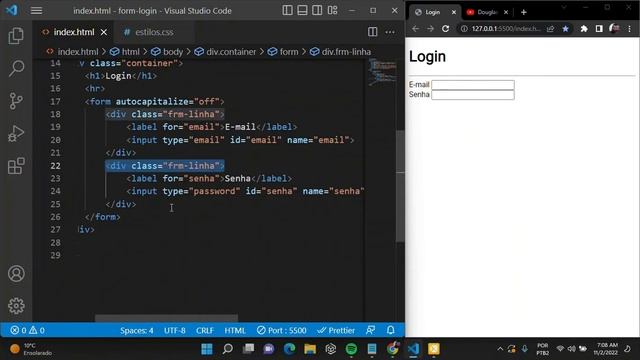This screenshot has width=640, height=360.
Task: Open the Extensions view
Action: pos(16,166)
